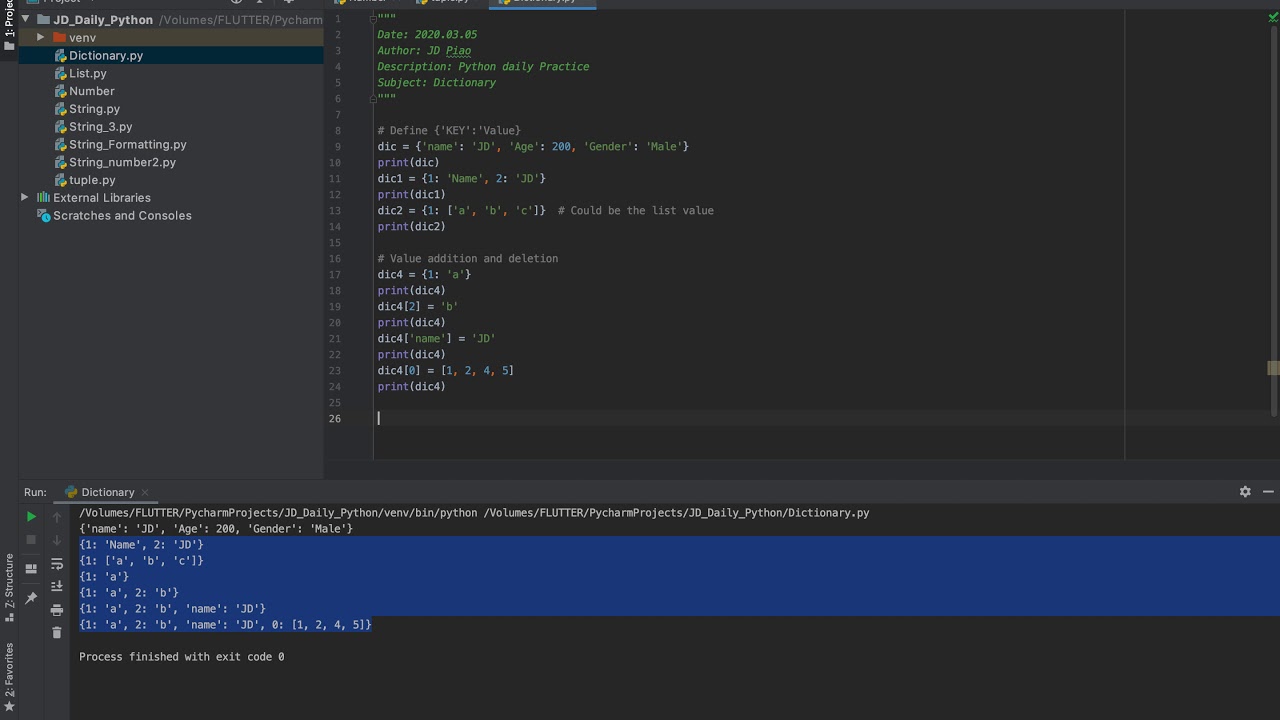Toggle scroll to end of console output
The height and width of the screenshot is (720, 1280).
(57, 587)
